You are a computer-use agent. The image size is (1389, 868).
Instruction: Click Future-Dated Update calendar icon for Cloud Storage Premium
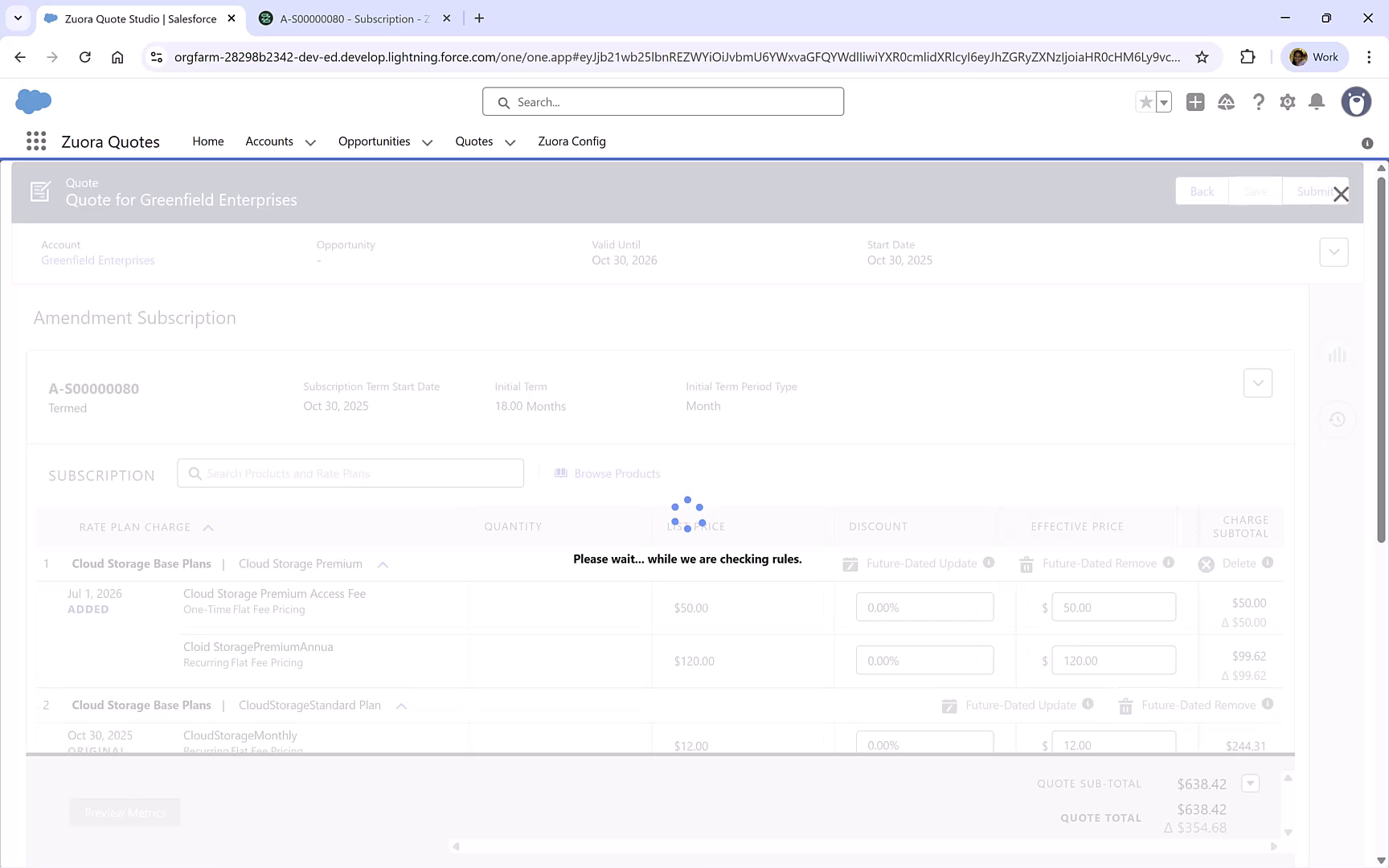pos(850,563)
